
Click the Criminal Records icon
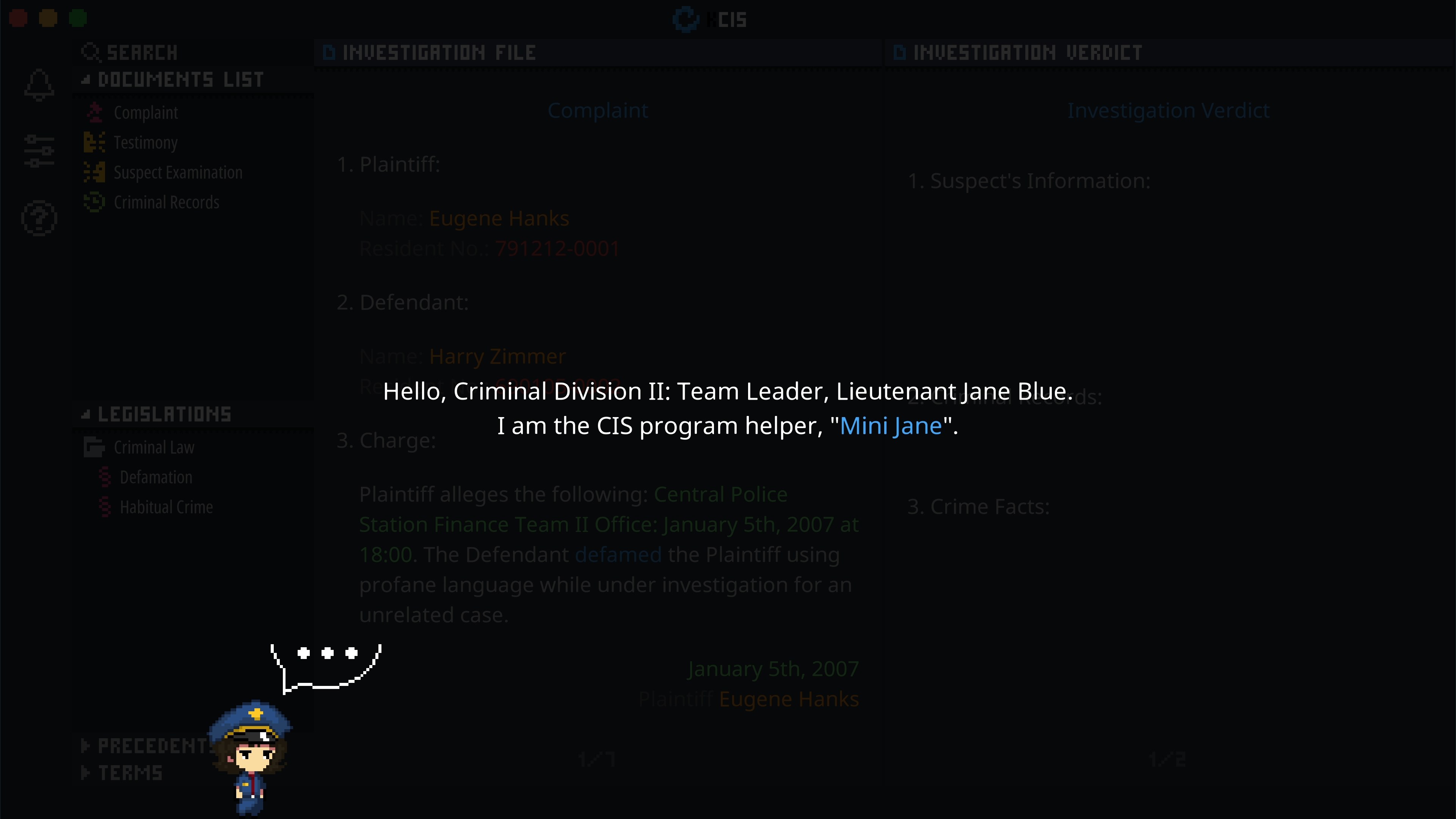pyautogui.click(x=95, y=201)
